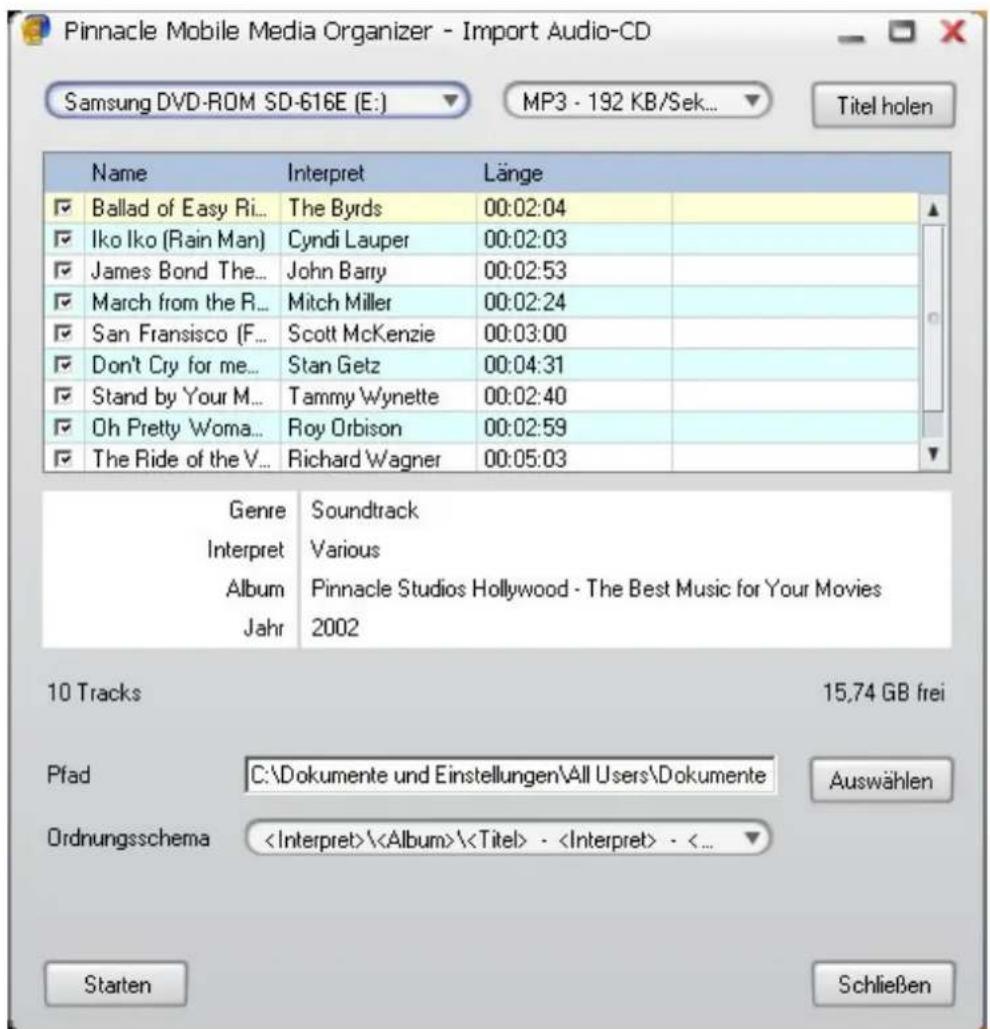Select the Tammy Wynette artist cell
This screenshot has height=1029, width=990.
[x=378, y=396]
